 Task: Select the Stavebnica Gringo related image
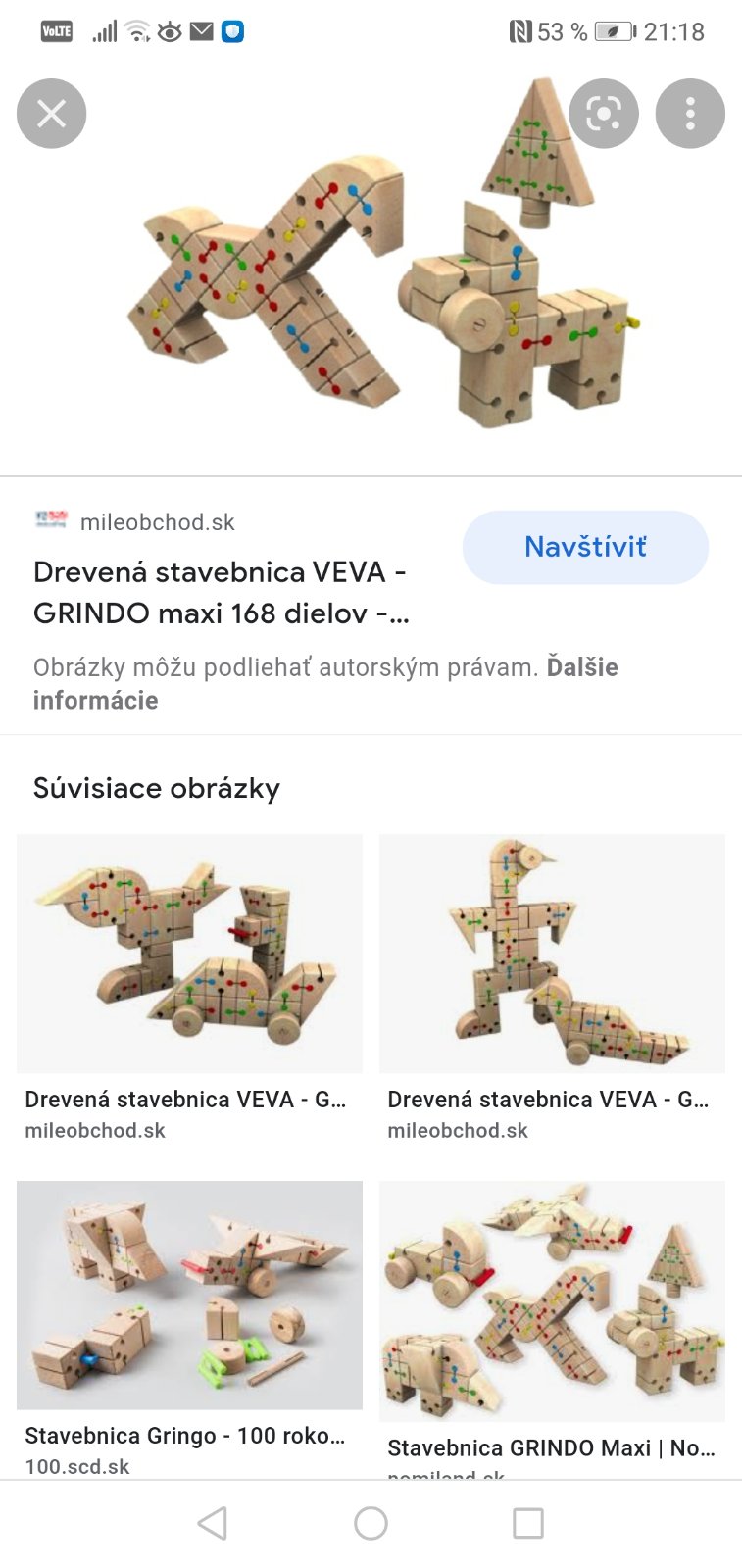tap(189, 1295)
